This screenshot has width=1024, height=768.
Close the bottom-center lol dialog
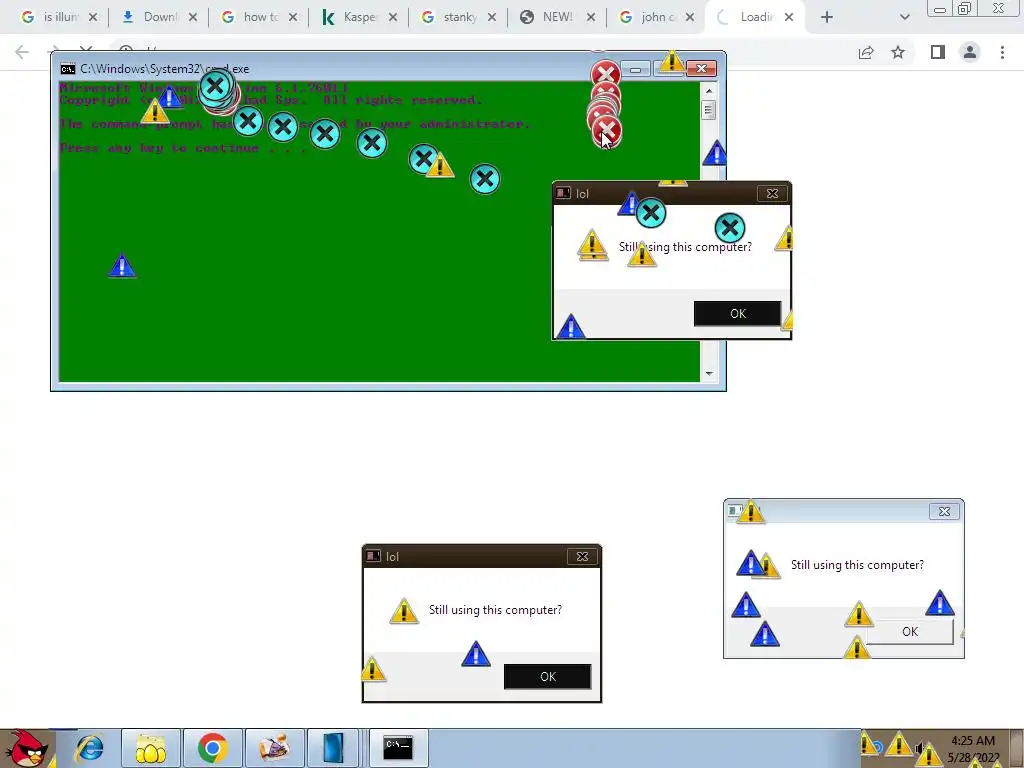(x=582, y=556)
